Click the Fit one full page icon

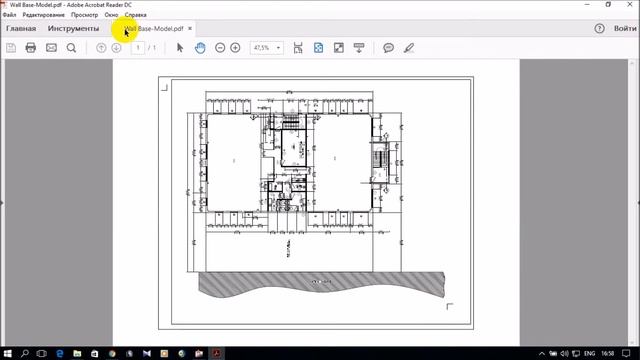[318, 48]
